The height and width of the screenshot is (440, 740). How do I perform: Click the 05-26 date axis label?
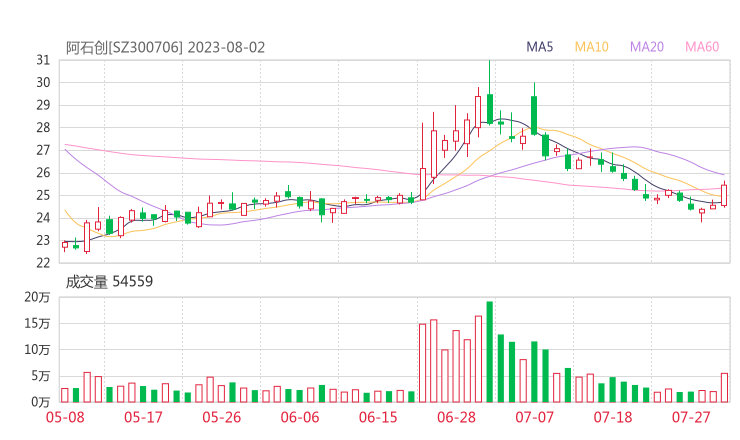pyautogui.click(x=221, y=417)
